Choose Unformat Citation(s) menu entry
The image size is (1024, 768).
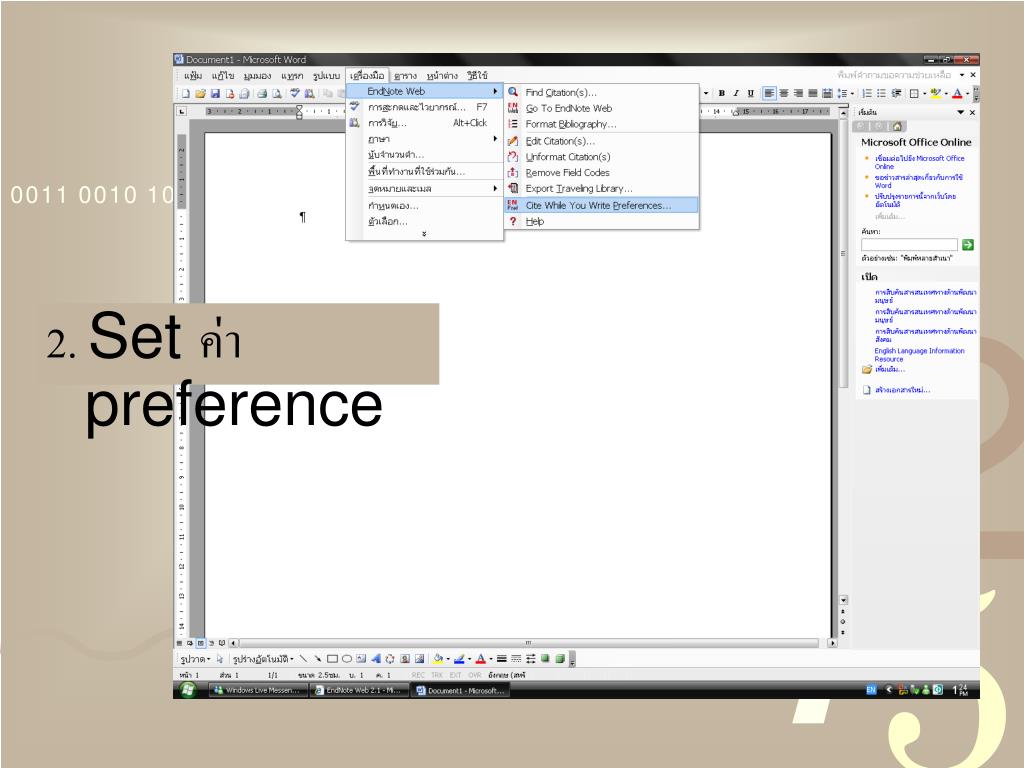coord(601,157)
